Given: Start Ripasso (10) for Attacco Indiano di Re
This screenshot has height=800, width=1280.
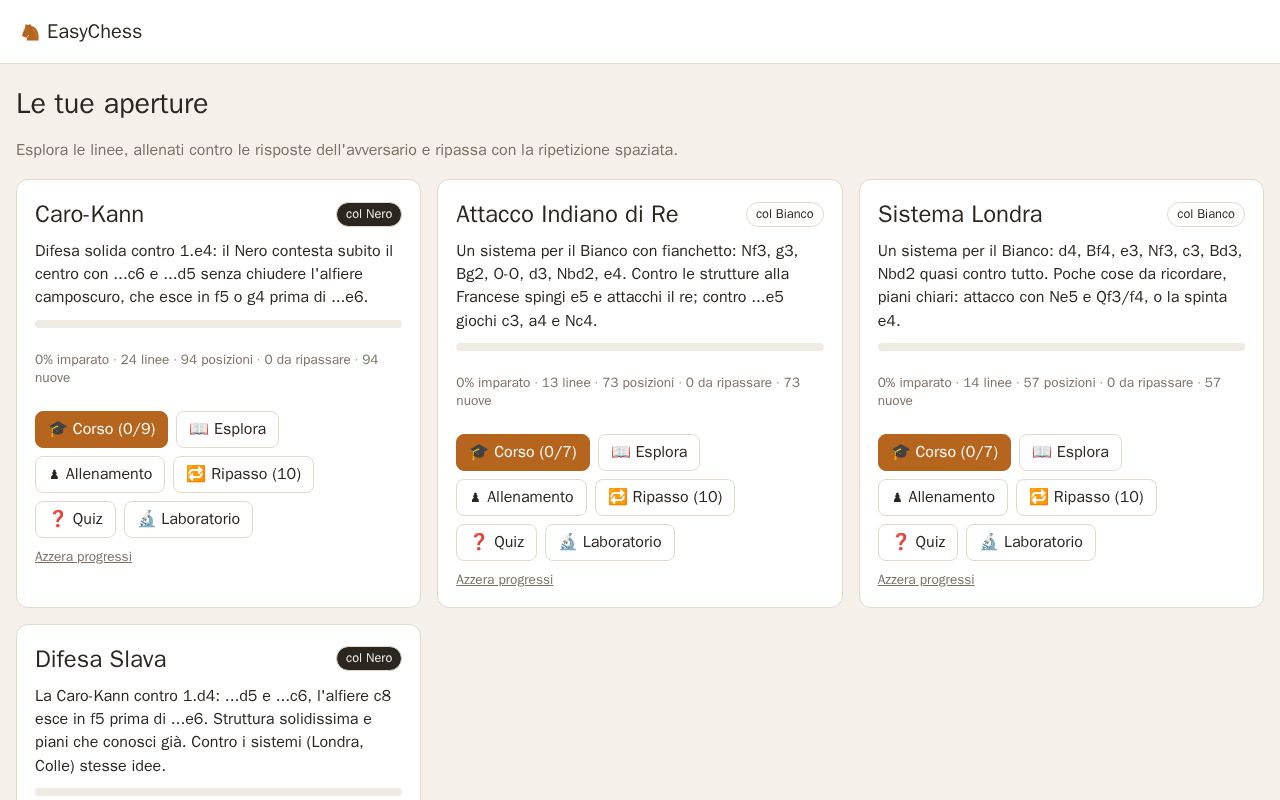Looking at the screenshot, I should pyautogui.click(x=665, y=497).
